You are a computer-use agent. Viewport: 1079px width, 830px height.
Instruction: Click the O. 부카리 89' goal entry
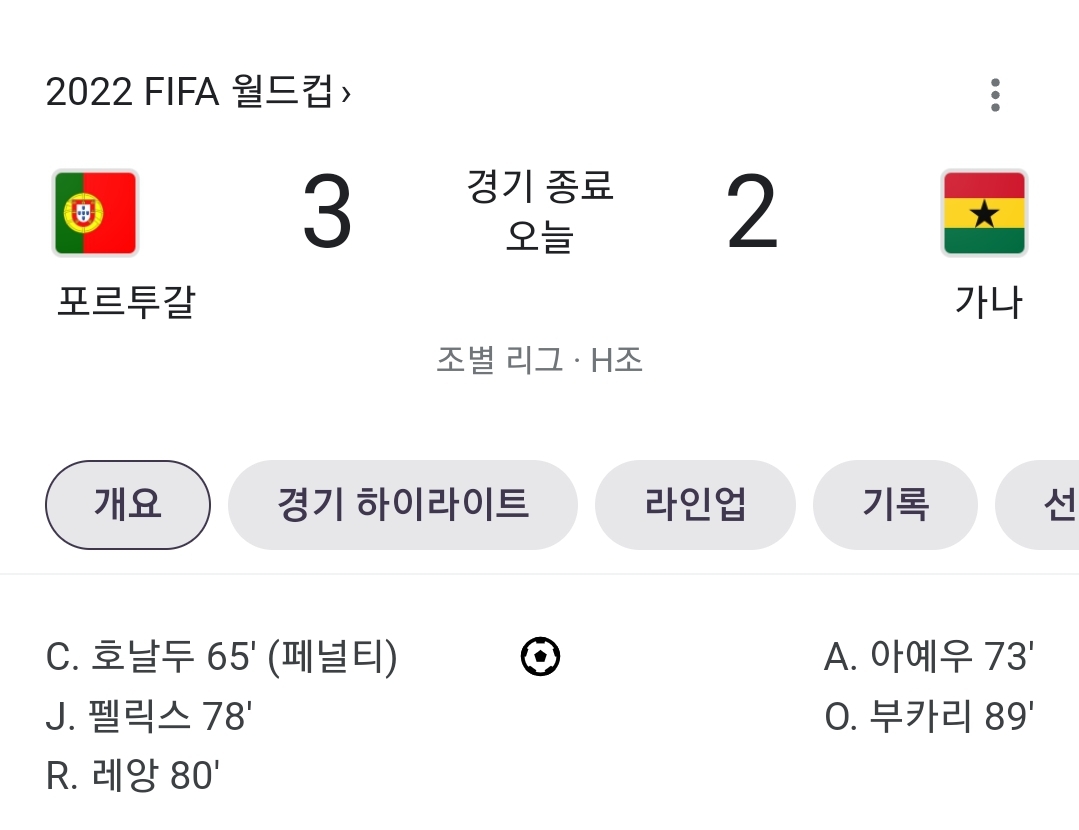click(x=929, y=716)
